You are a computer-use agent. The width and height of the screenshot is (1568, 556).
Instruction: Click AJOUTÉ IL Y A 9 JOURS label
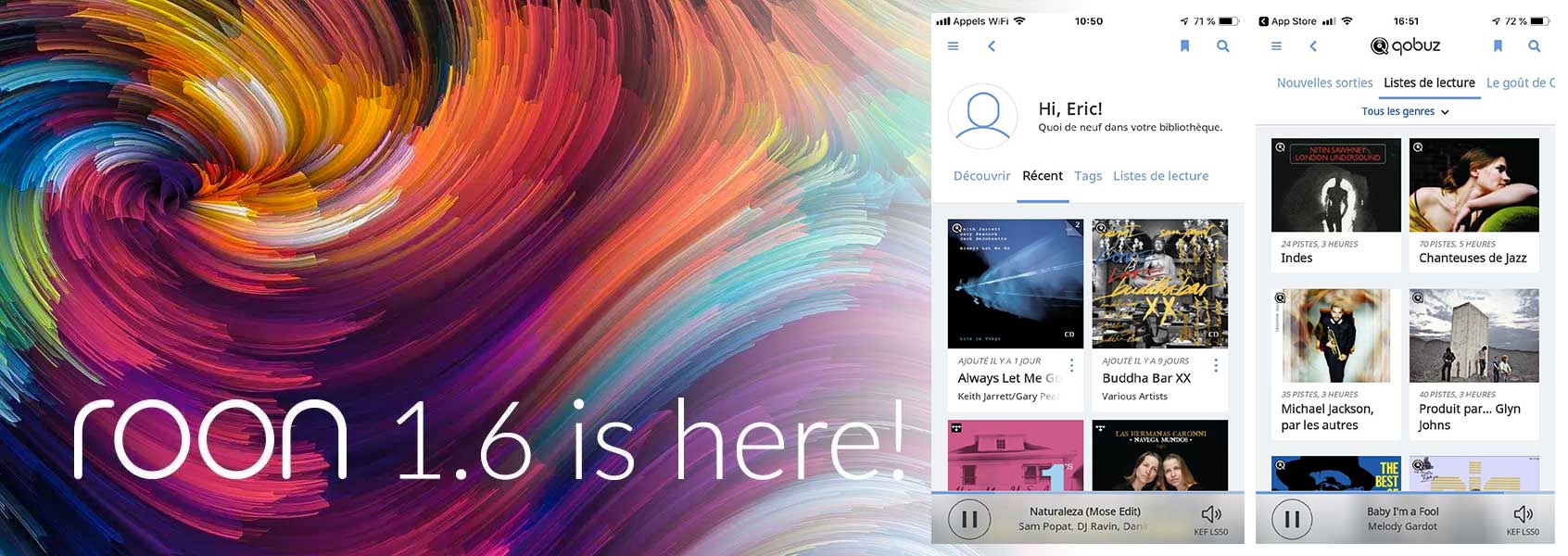(1145, 361)
